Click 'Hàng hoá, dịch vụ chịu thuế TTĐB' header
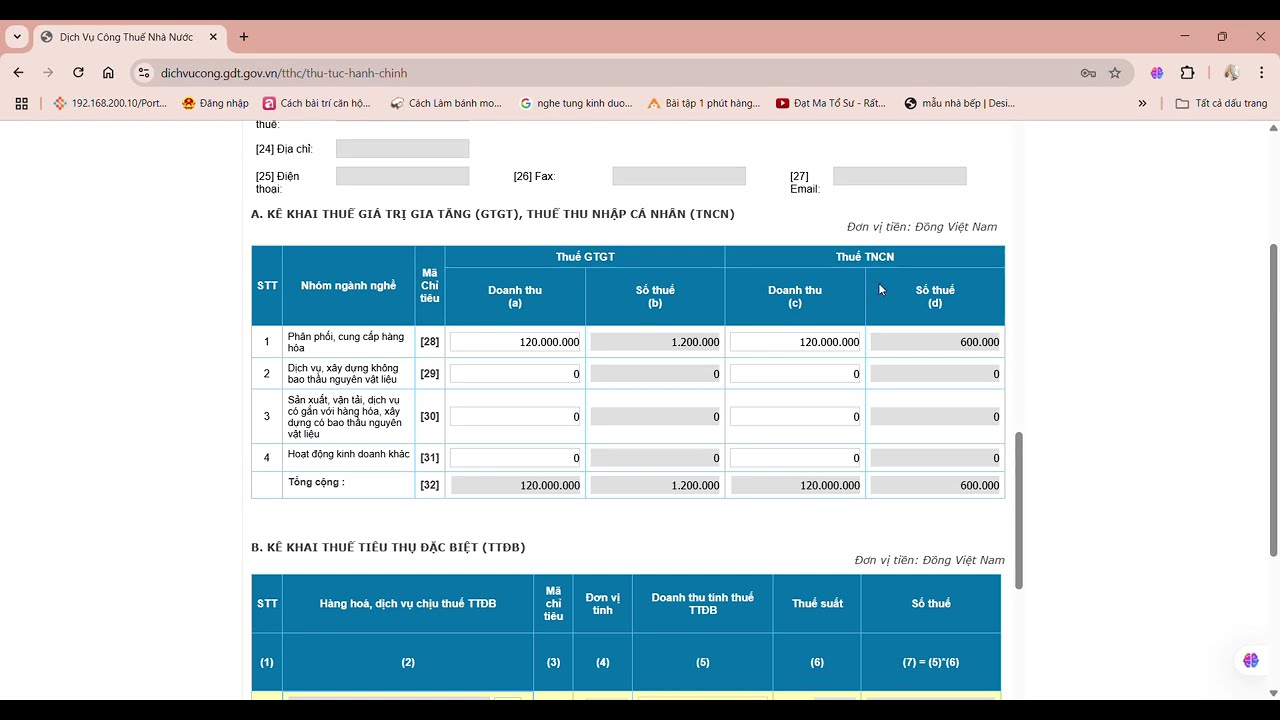The image size is (1280, 720). coord(408,604)
